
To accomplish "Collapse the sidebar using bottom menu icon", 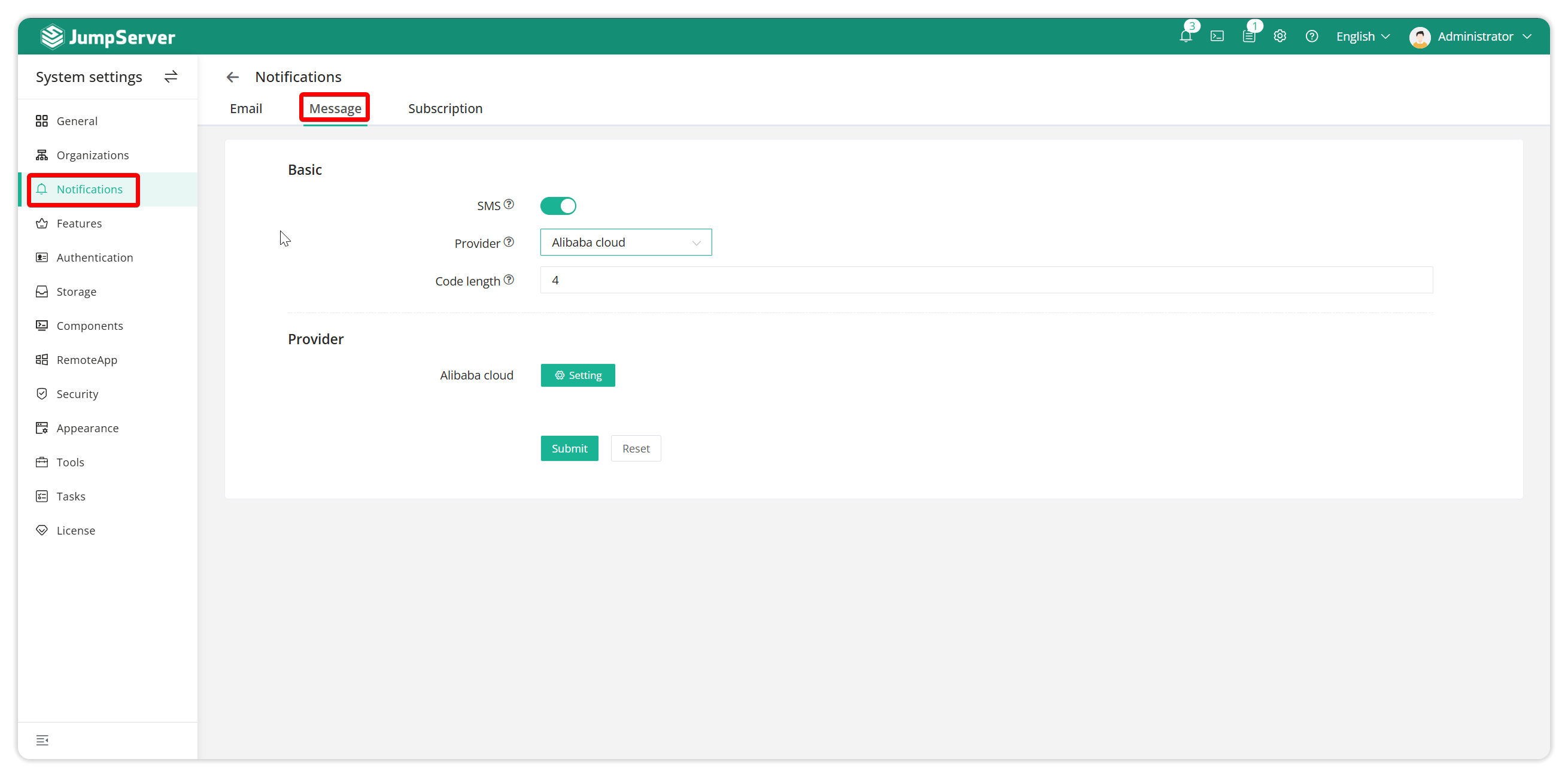I will (x=42, y=740).
